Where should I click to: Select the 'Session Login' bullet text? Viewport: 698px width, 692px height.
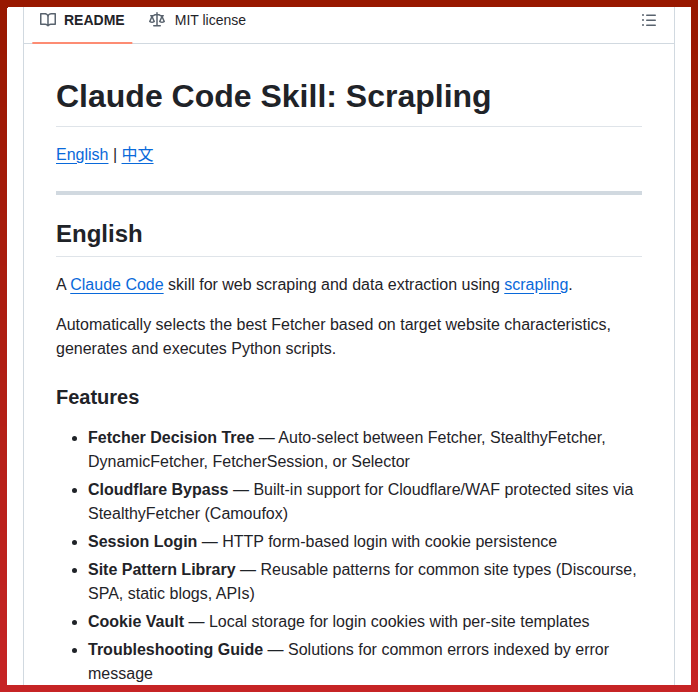click(x=142, y=542)
